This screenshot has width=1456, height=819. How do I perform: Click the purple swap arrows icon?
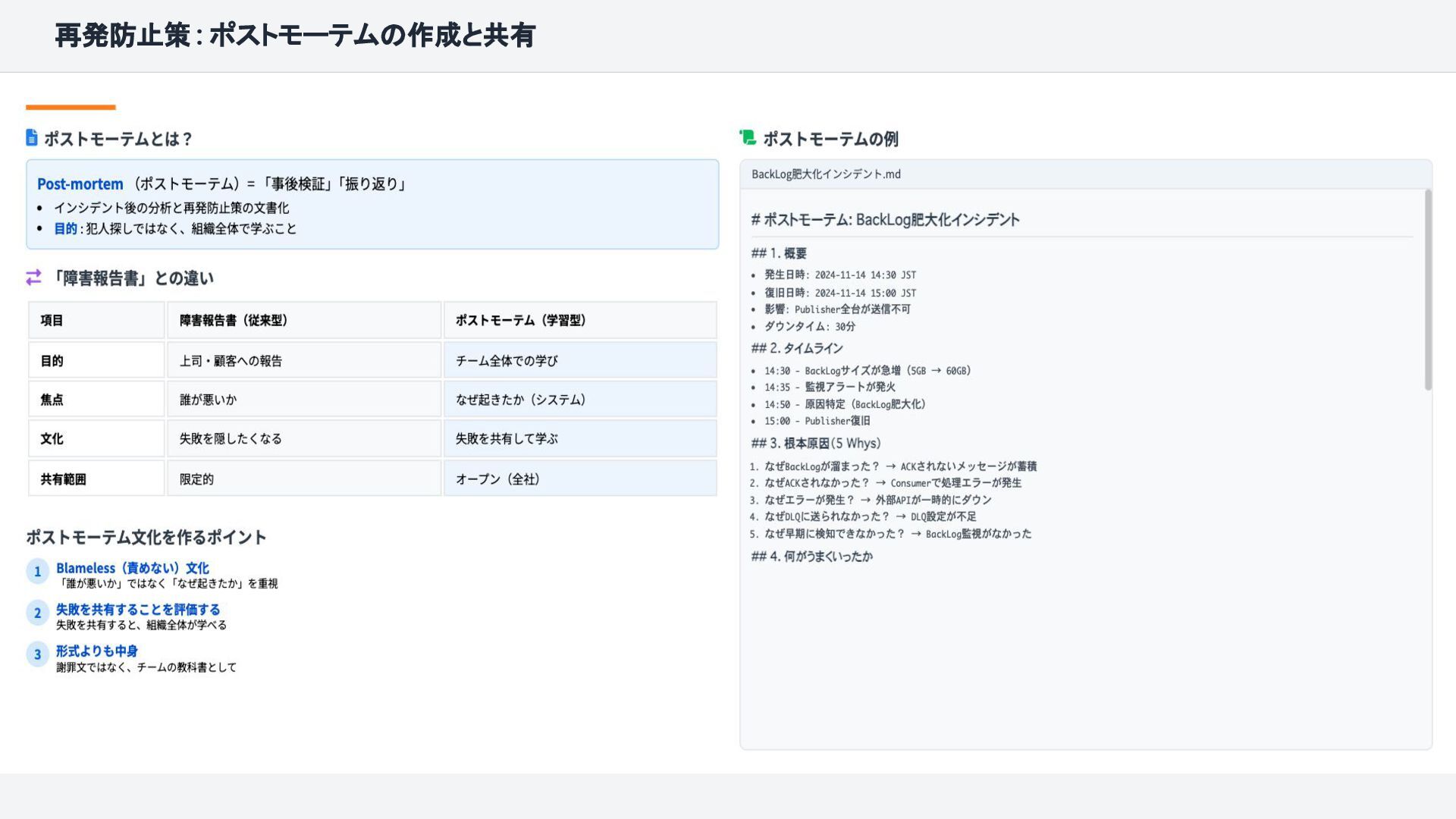click(33, 278)
